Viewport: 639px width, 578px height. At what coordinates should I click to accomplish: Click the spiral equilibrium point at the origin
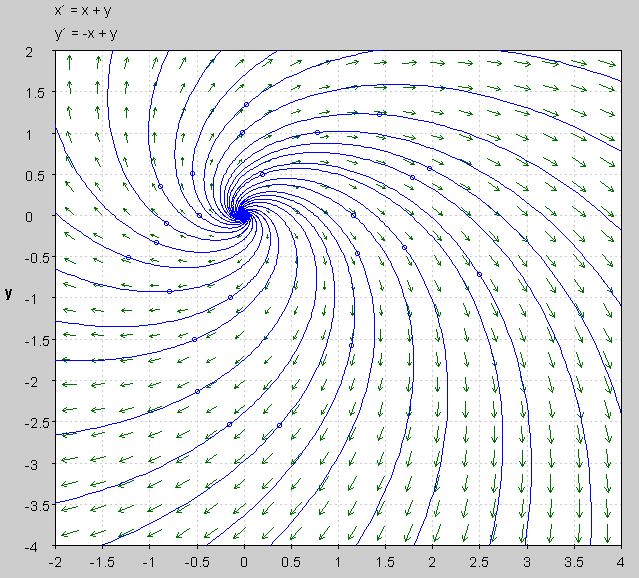click(244, 216)
